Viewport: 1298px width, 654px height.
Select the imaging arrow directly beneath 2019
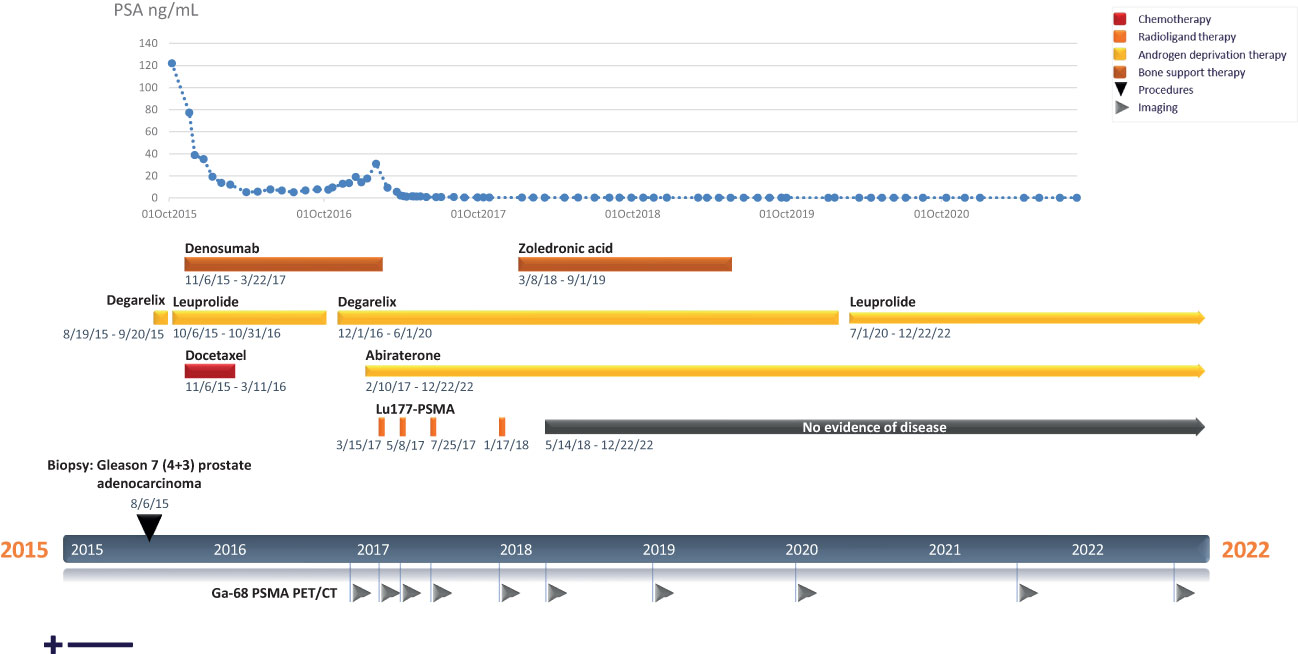pyautogui.click(x=664, y=594)
